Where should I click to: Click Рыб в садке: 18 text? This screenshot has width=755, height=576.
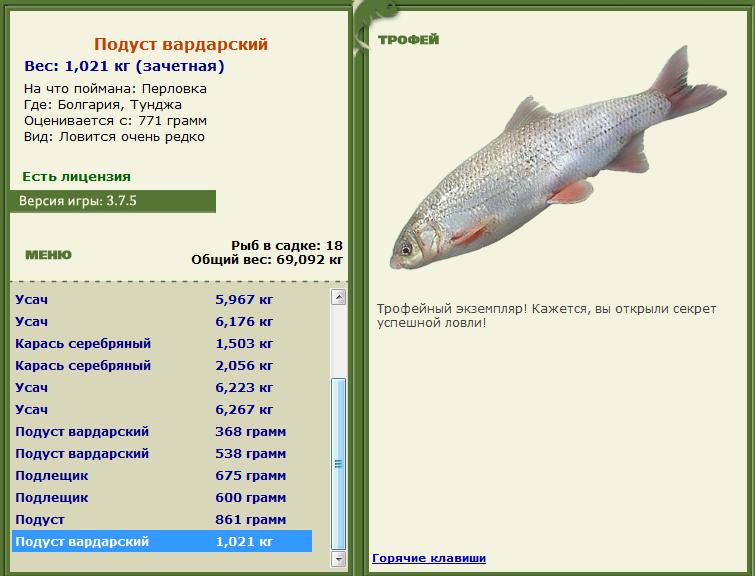[287, 245]
